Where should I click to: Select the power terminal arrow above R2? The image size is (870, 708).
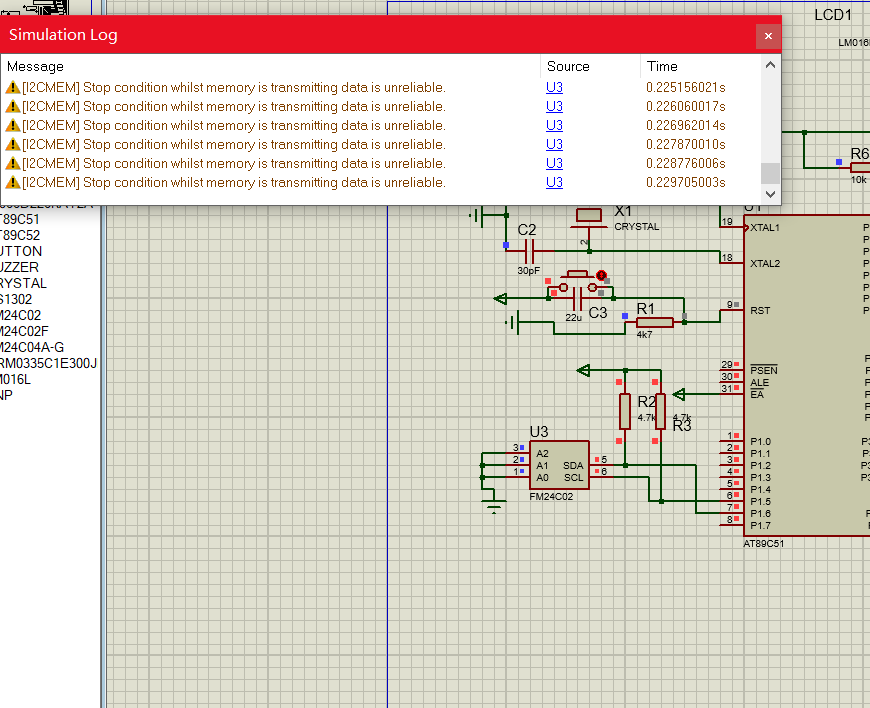(x=584, y=370)
